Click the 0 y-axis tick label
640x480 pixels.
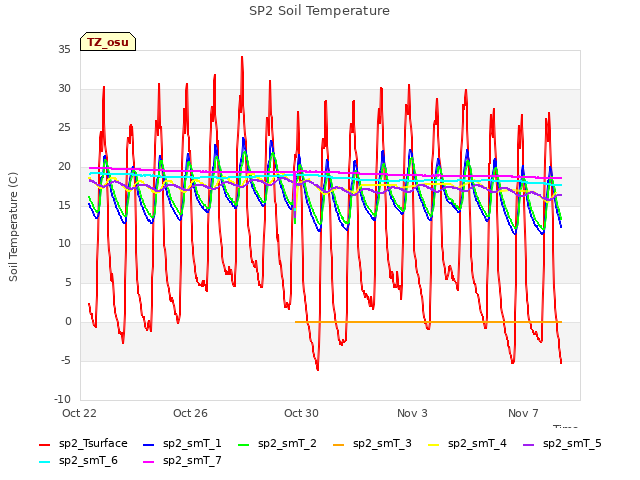click(x=68, y=322)
